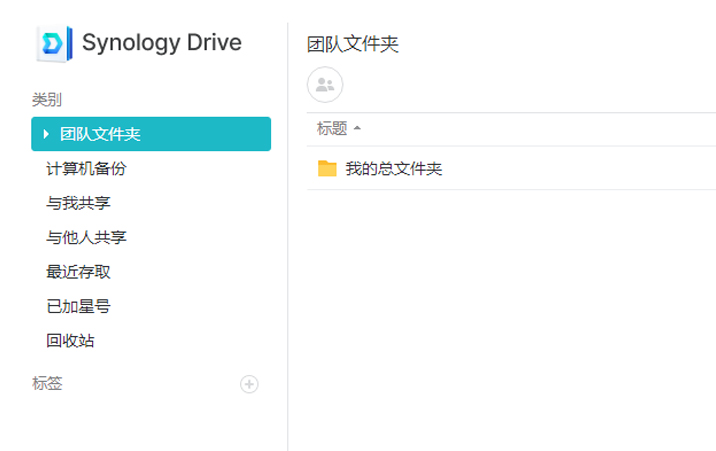Open the 回收站 recycle bin
The height and width of the screenshot is (451, 716).
pos(70,340)
